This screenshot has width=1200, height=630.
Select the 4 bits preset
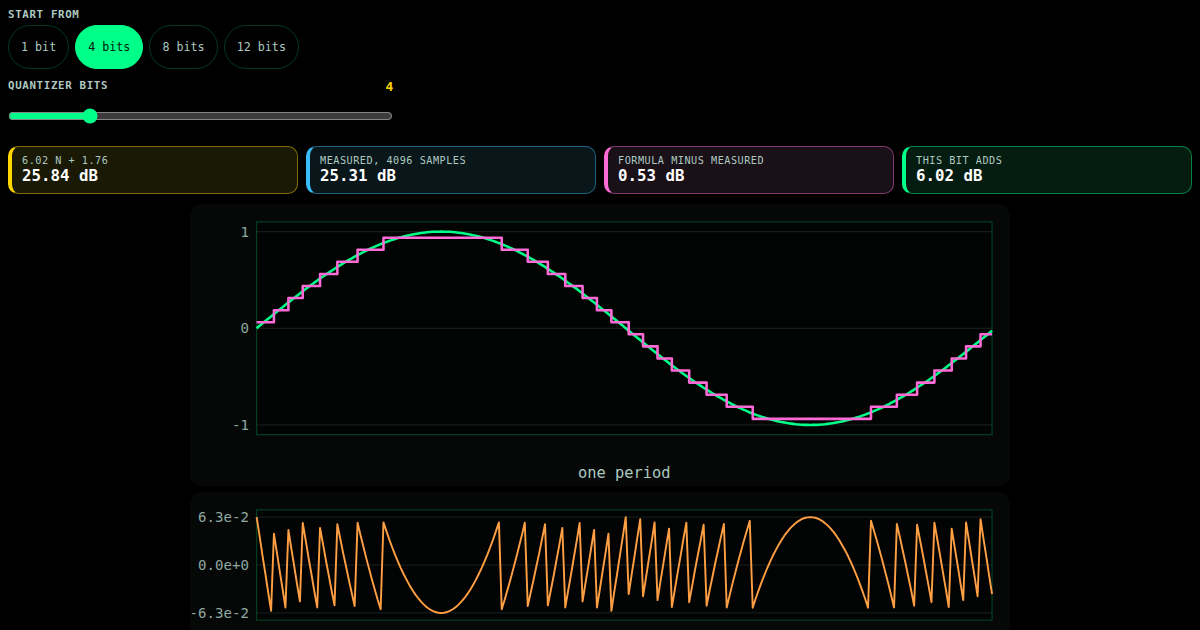[109, 47]
